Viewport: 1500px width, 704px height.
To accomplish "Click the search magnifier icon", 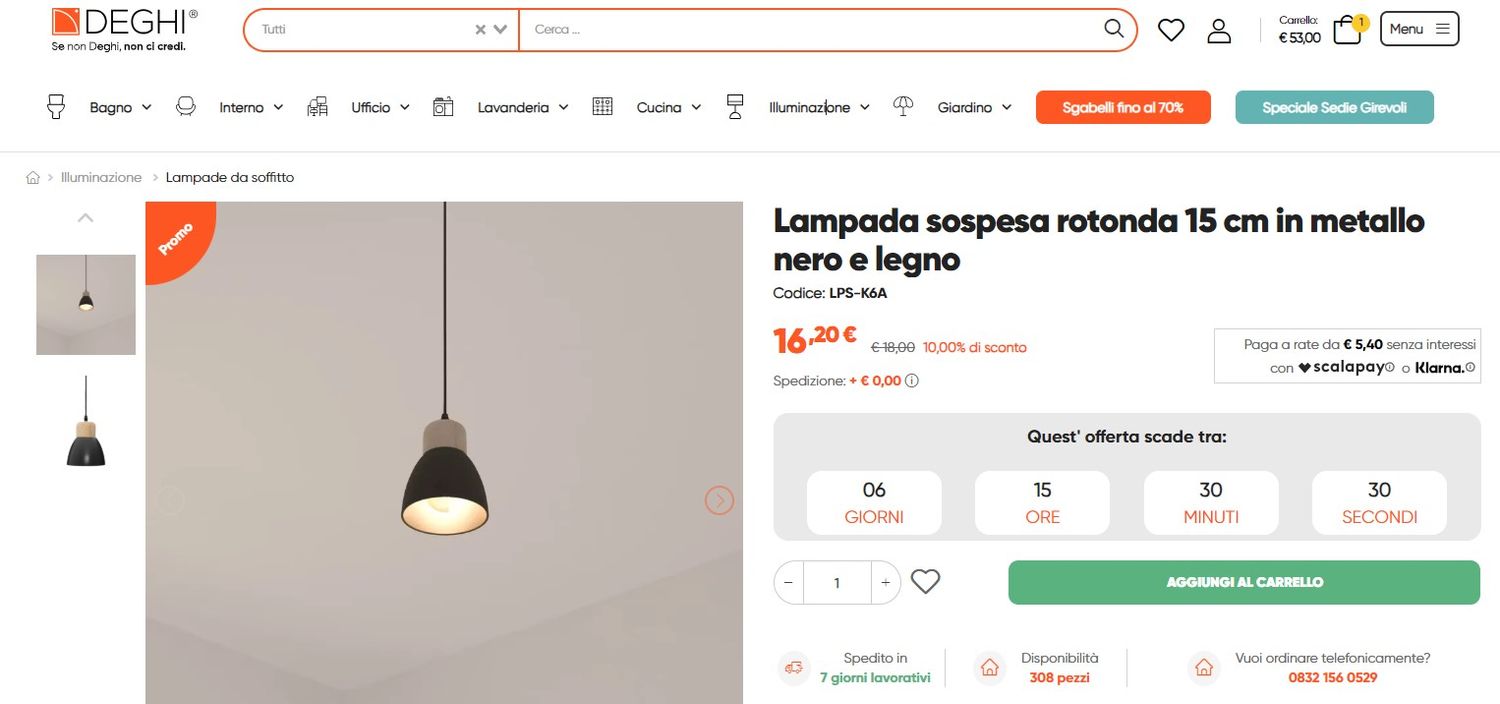I will pyautogui.click(x=1113, y=29).
